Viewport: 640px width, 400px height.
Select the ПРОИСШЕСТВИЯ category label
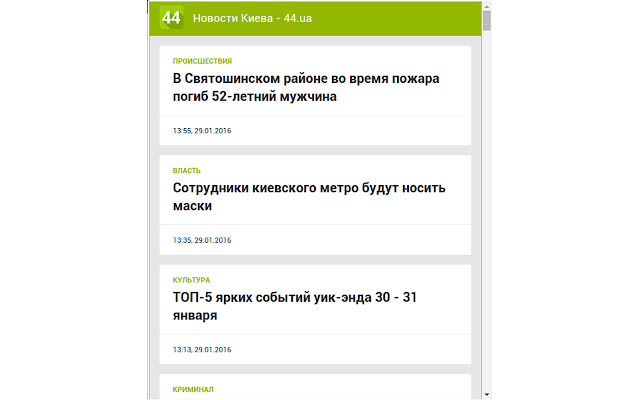click(202, 61)
